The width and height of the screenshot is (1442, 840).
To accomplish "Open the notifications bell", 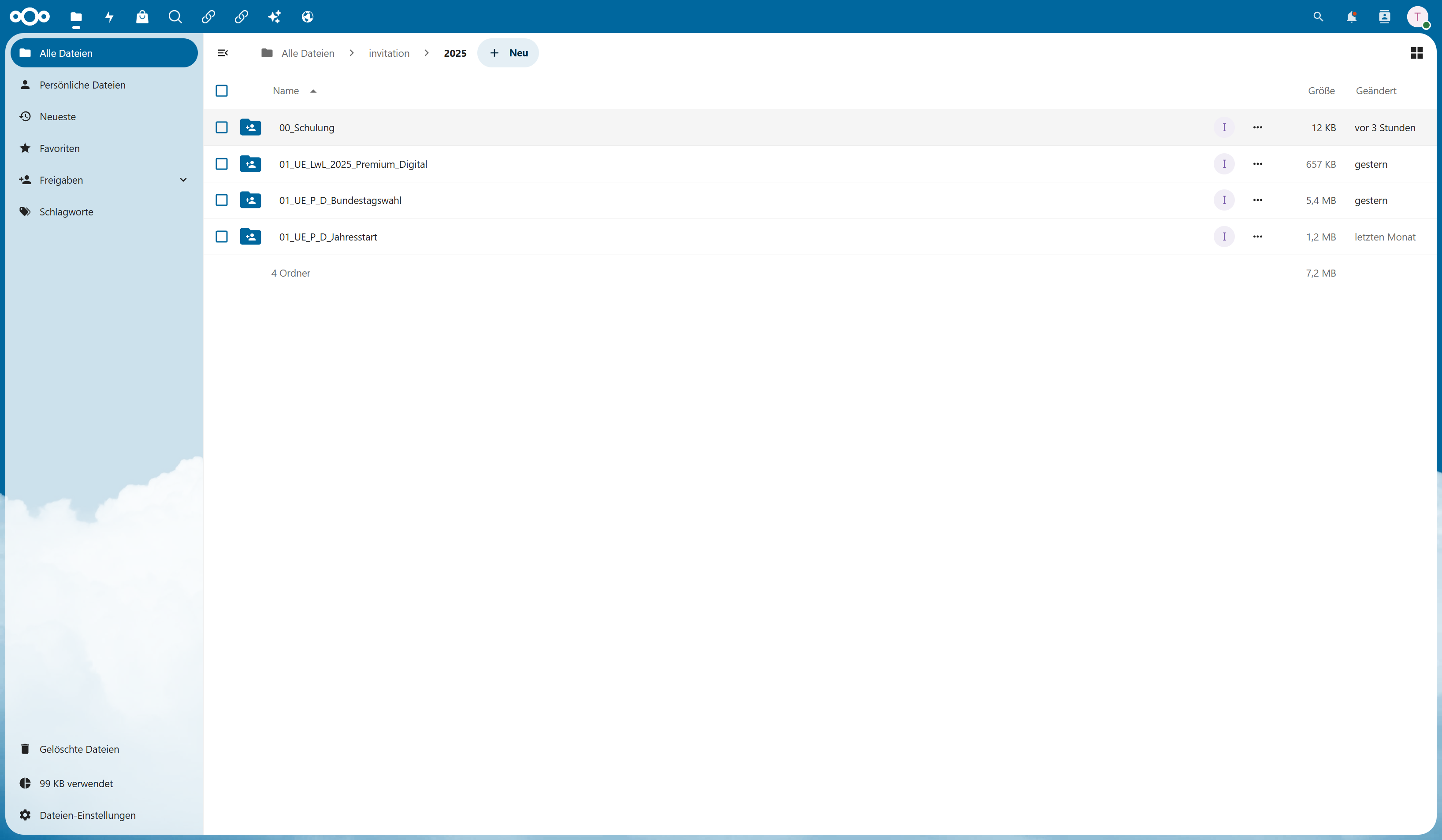I will (x=1352, y=17).
